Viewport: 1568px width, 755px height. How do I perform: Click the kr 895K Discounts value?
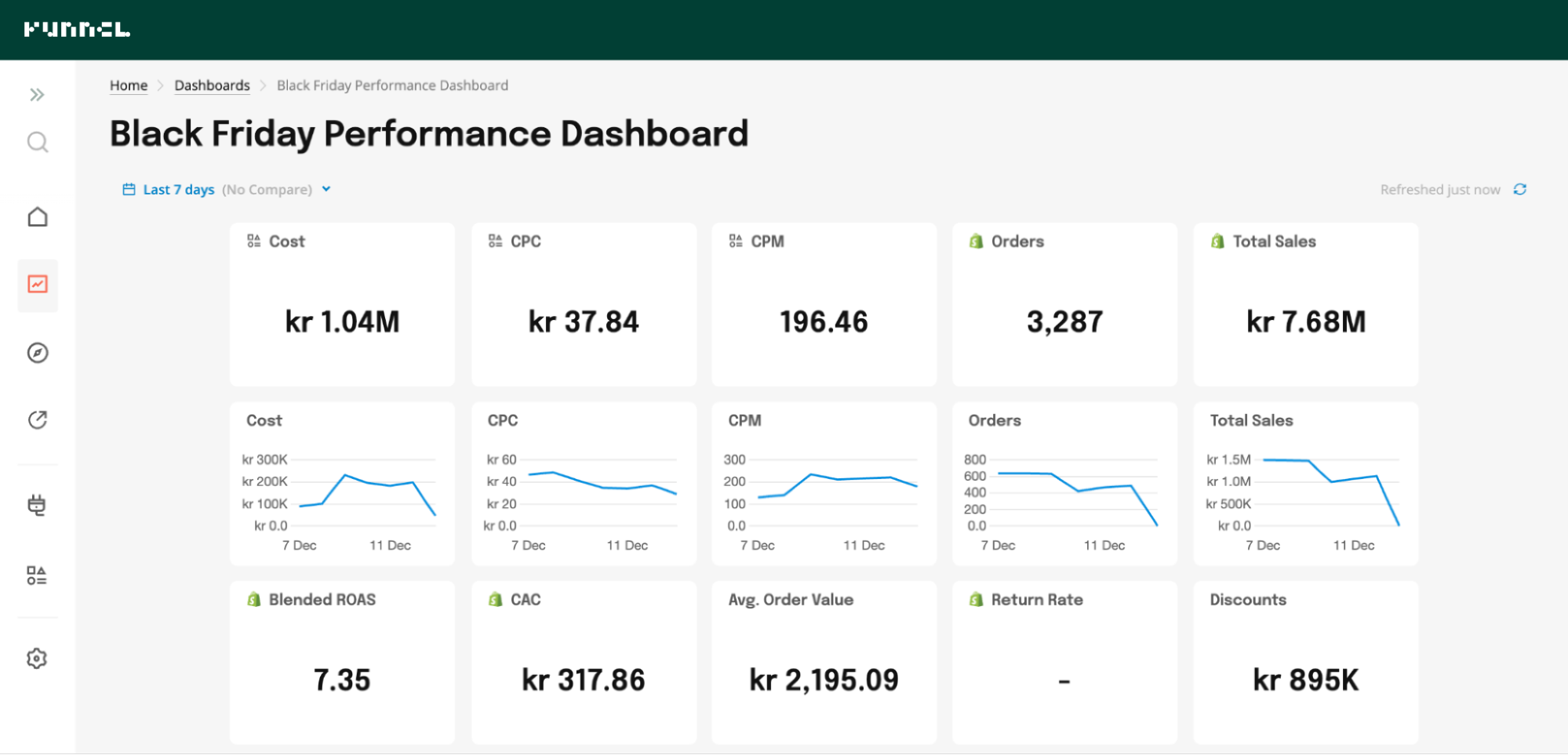1306,680
